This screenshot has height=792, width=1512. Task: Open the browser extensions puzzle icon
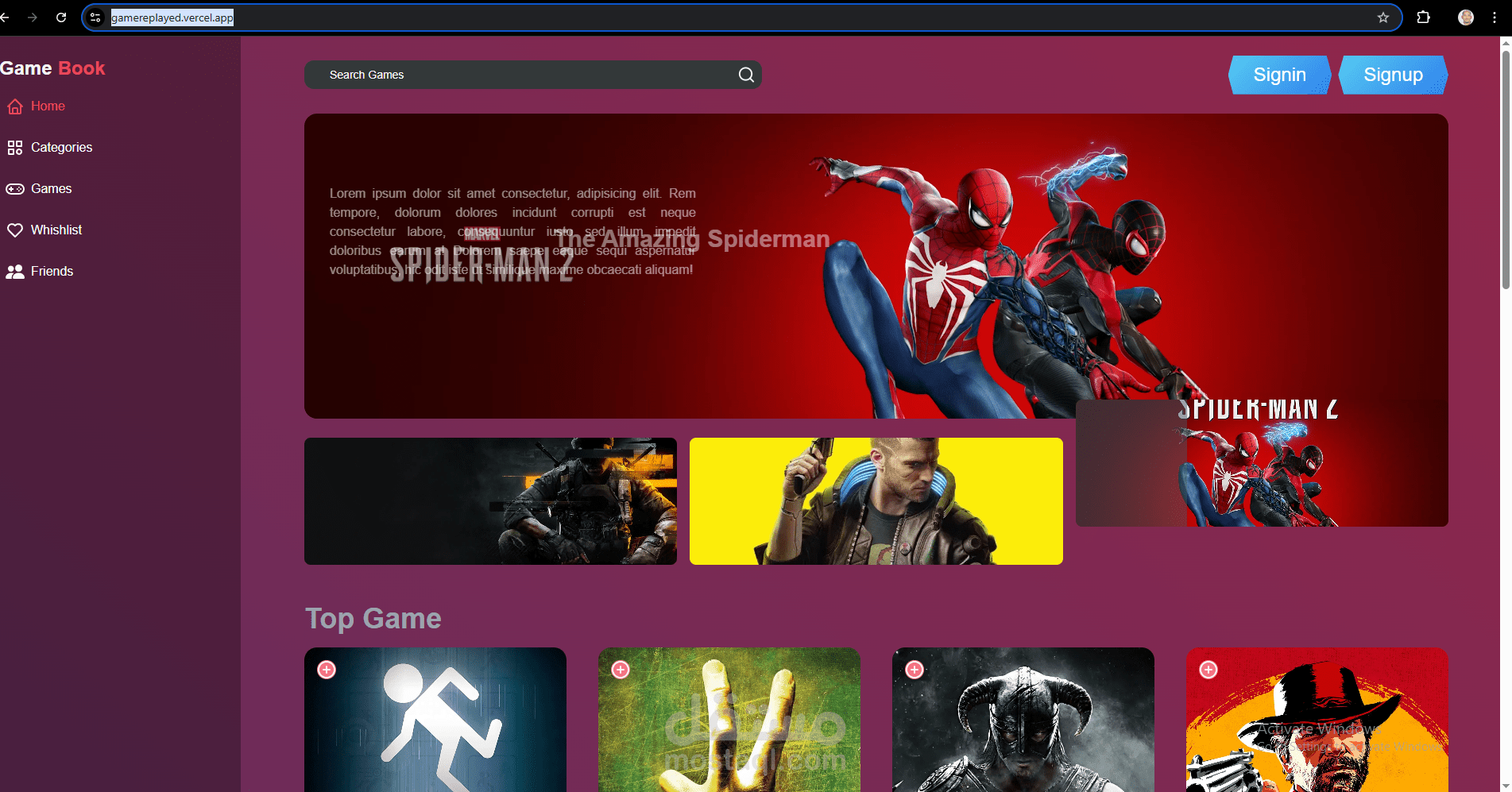[x=1423, y=17]
